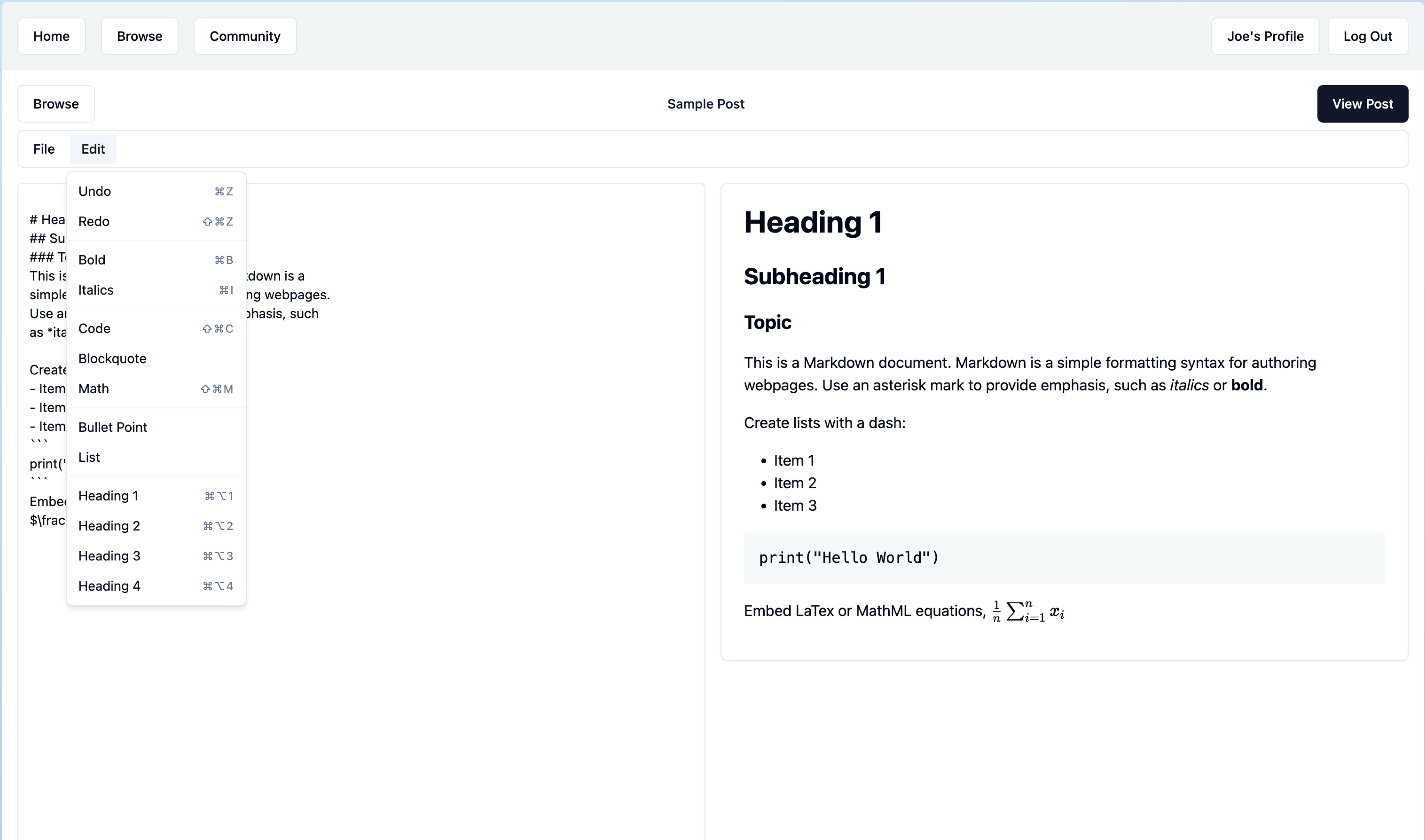1425x840 pixels.
Task: Click the large Heading 1 title in preview
Action: tap(812, 222)
